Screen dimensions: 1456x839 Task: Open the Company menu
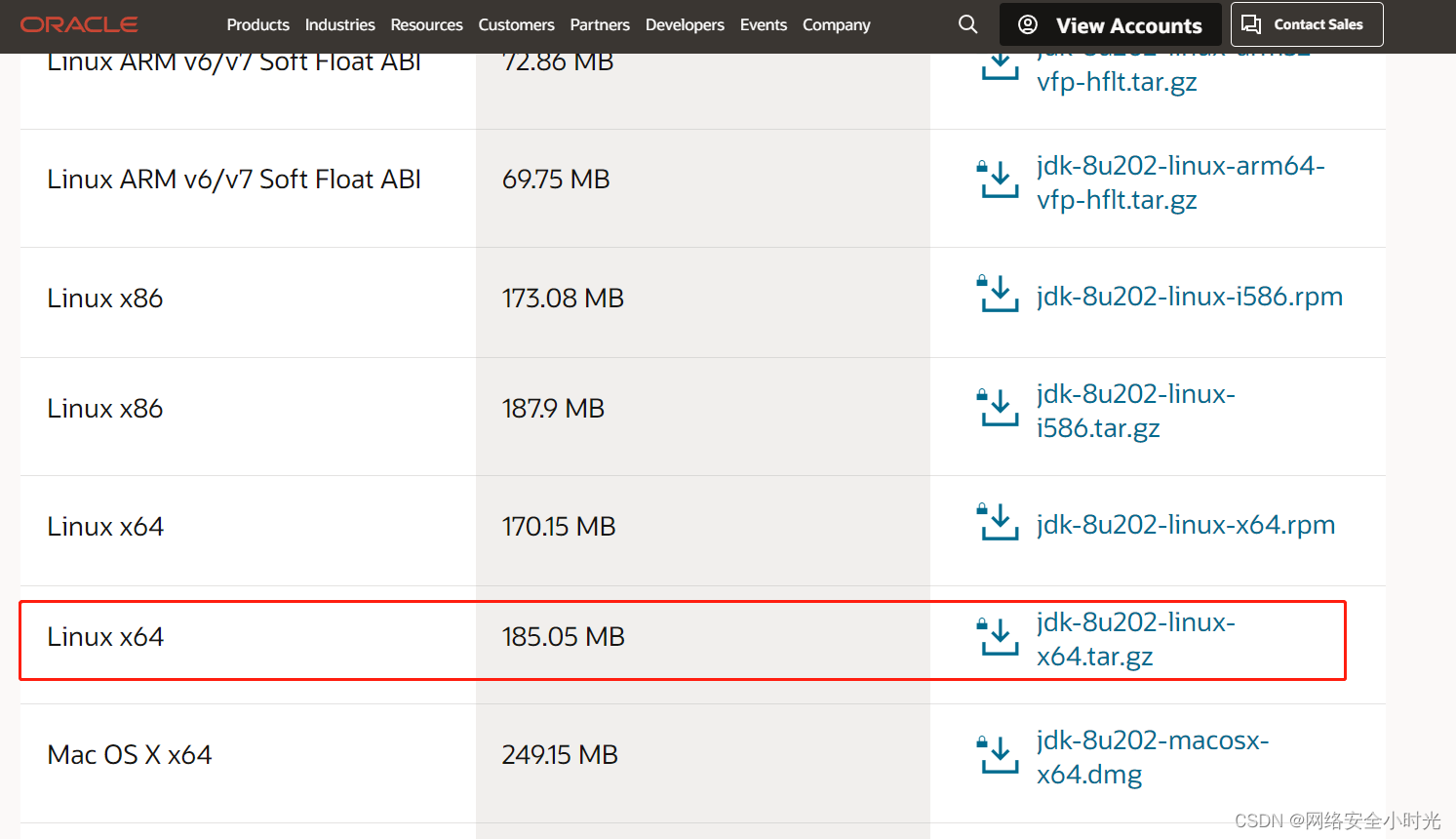837,24
